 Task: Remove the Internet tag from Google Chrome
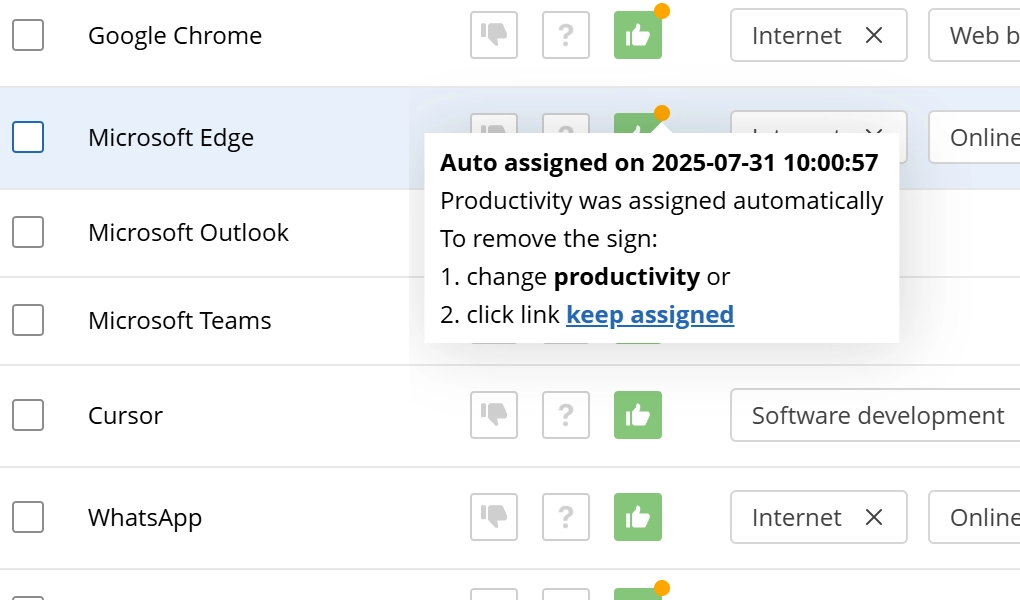[x=873, y=35]
